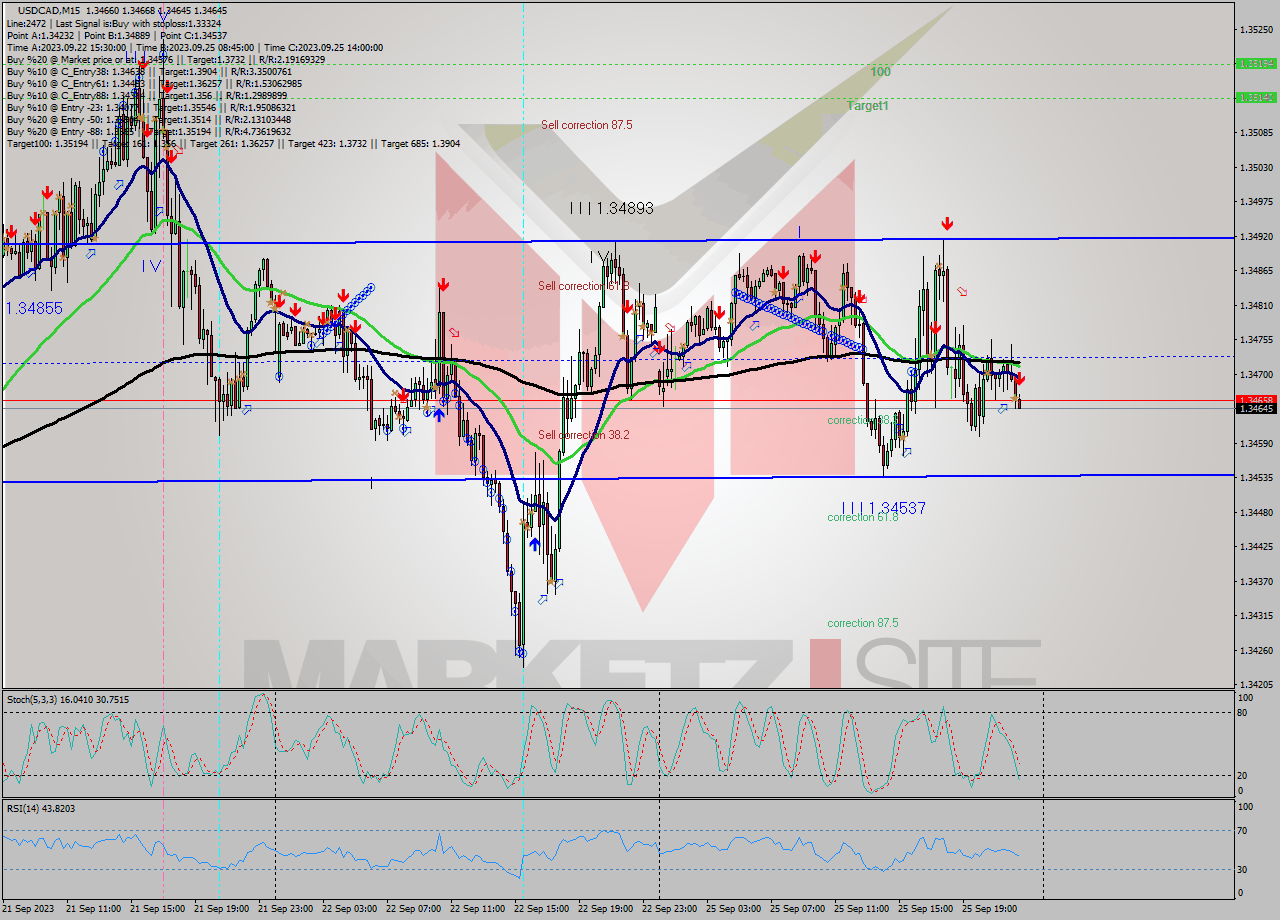The image size is (1280, 920).
Task: Click the large blue up-arrow near 22 Sep 15:00
Action: click(x=535, y=544)
